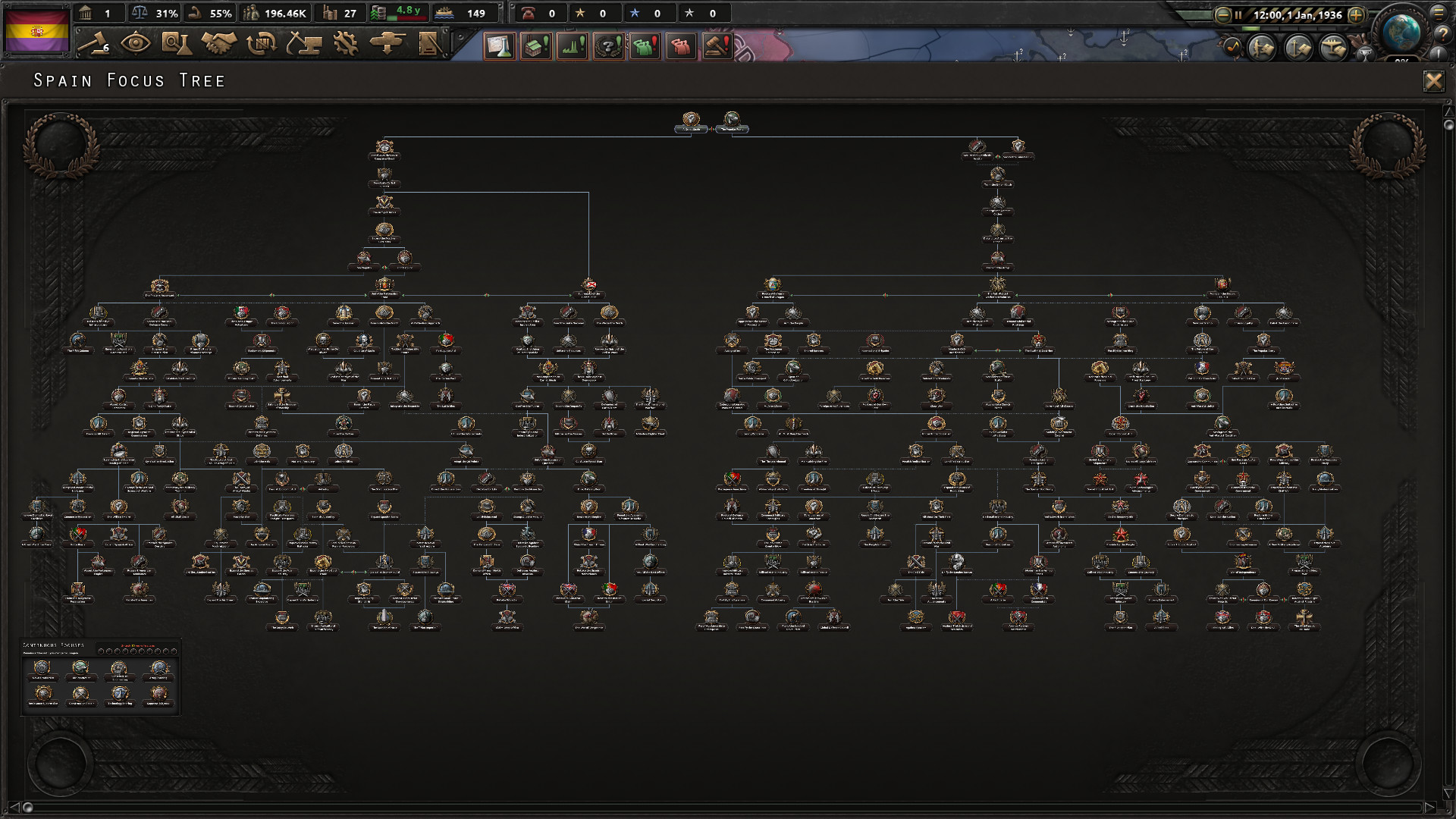Select the Naval Production continuous focus
The width and height of the screenshot is (1456, 819).
[x=42, y=672]
